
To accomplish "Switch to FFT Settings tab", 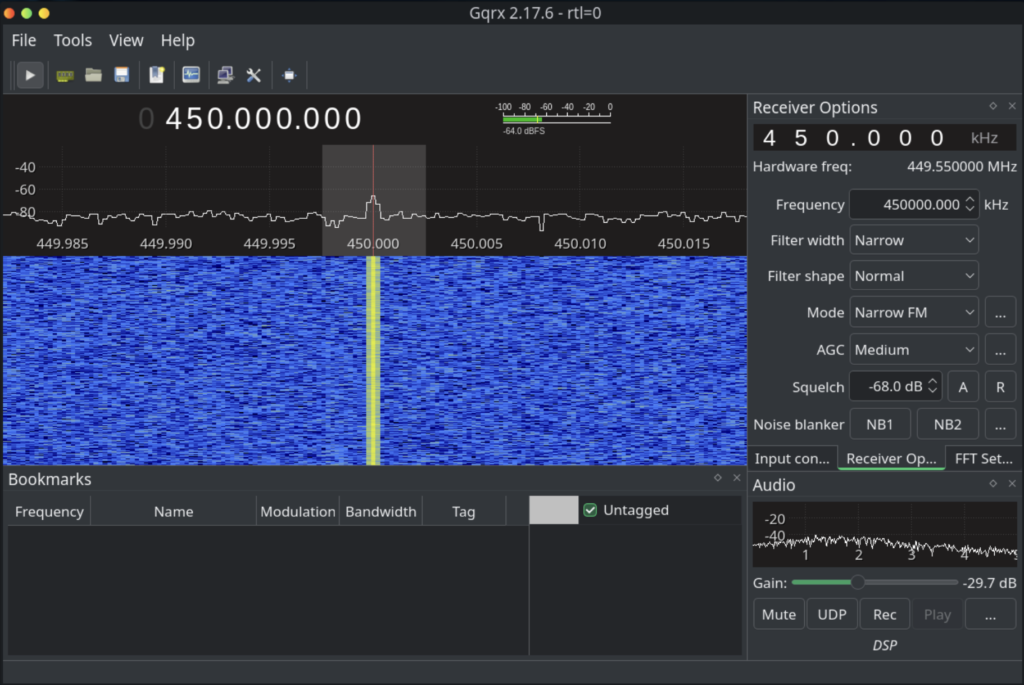I will click(984, 458).
